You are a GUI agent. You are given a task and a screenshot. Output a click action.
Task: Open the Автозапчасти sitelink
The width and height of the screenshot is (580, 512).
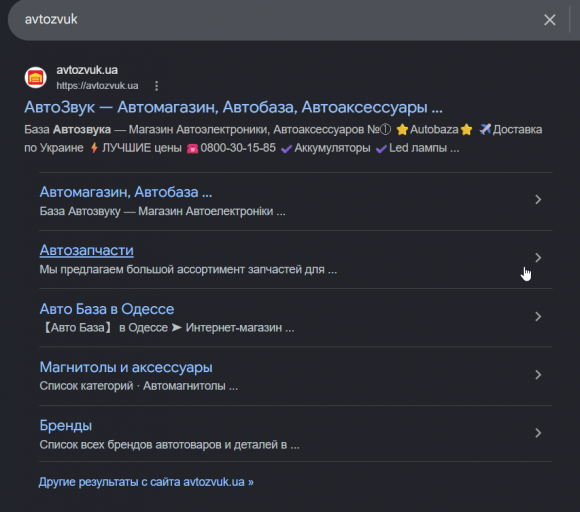pos(87,250)
